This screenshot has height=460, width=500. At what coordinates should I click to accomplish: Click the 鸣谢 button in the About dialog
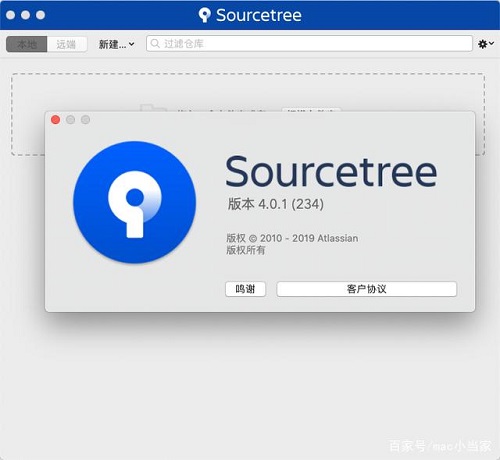click(245, 289)
